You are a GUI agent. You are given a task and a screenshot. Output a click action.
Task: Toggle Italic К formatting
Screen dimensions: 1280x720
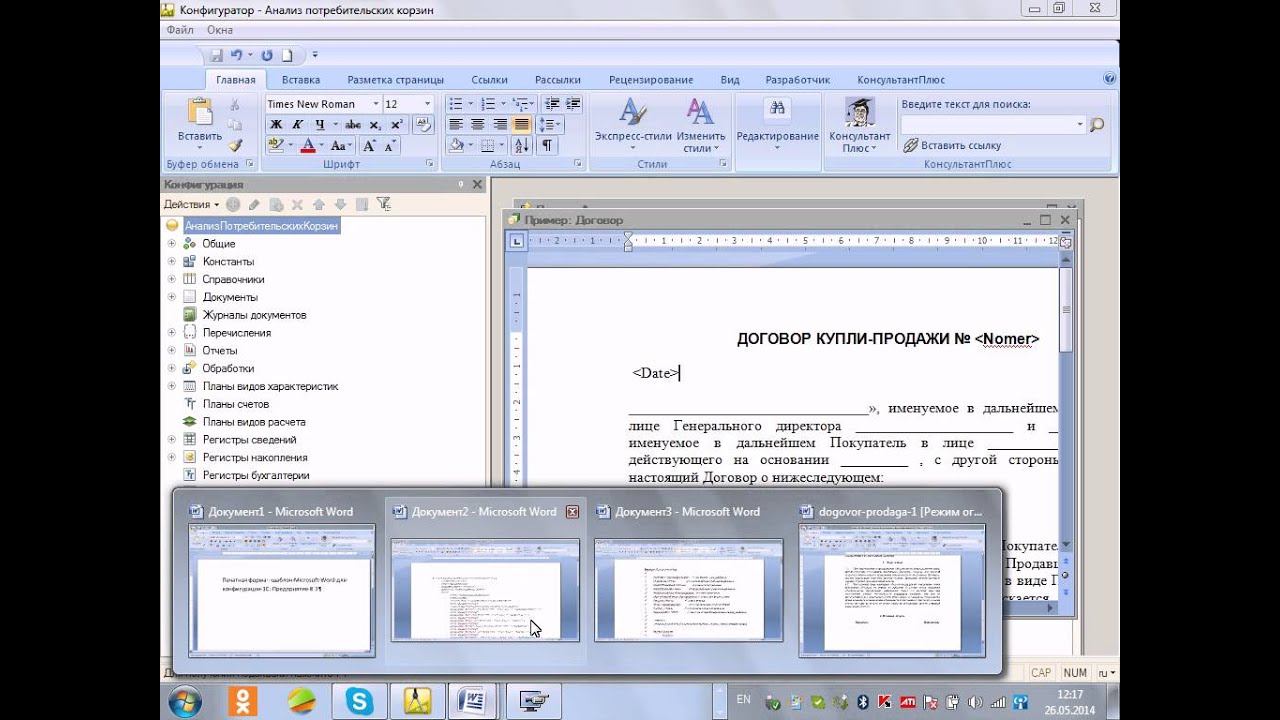click(x=297, y=125)
